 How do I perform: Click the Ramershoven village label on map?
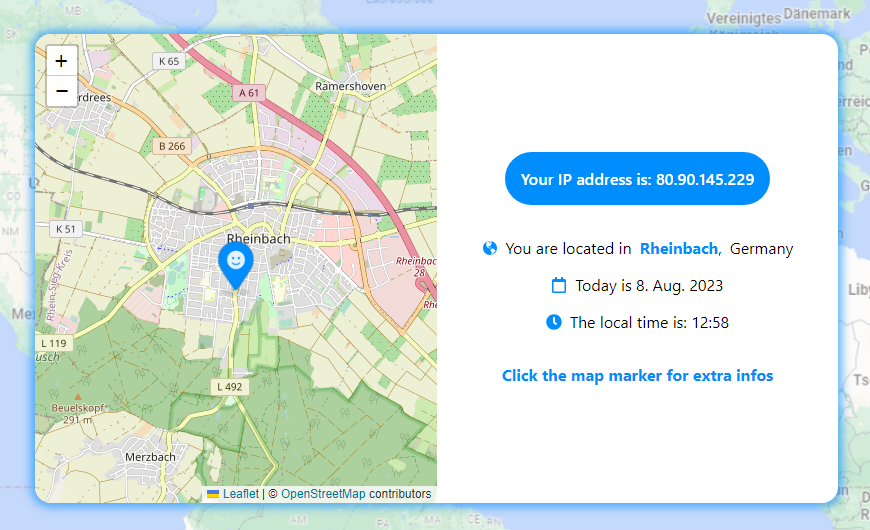tap(350, 86)
